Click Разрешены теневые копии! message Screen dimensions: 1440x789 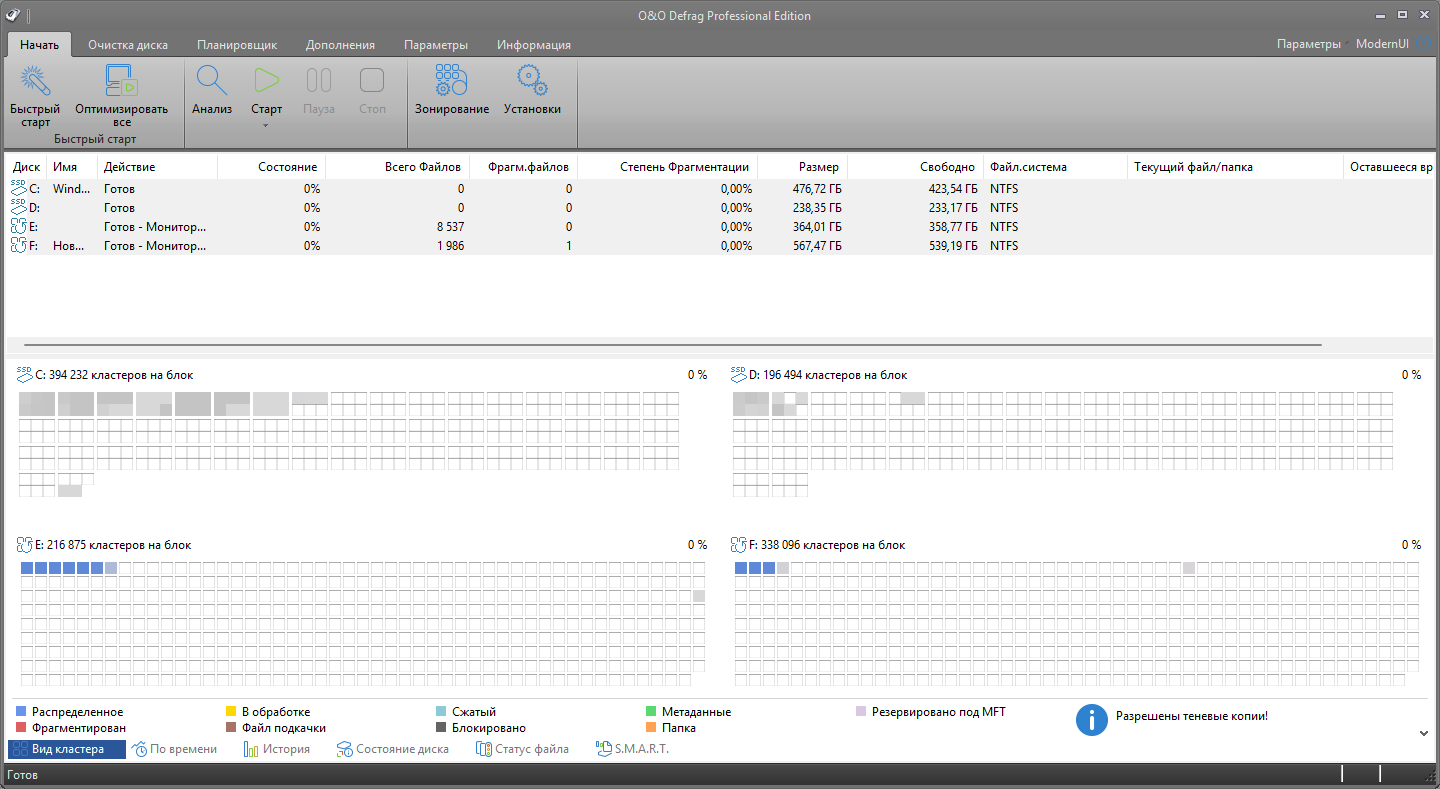[1191, 716]
